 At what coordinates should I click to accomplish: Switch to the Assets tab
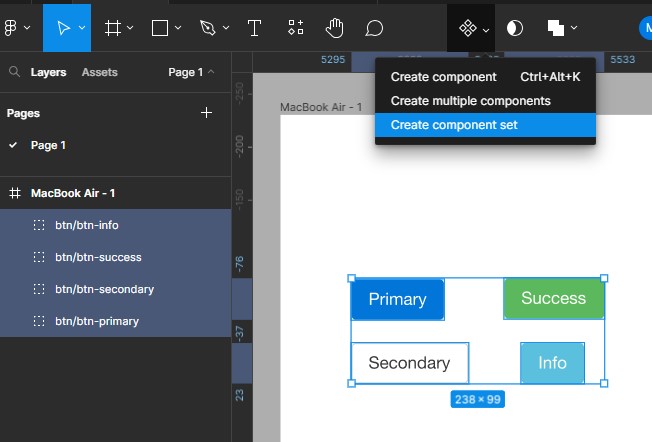99,72
